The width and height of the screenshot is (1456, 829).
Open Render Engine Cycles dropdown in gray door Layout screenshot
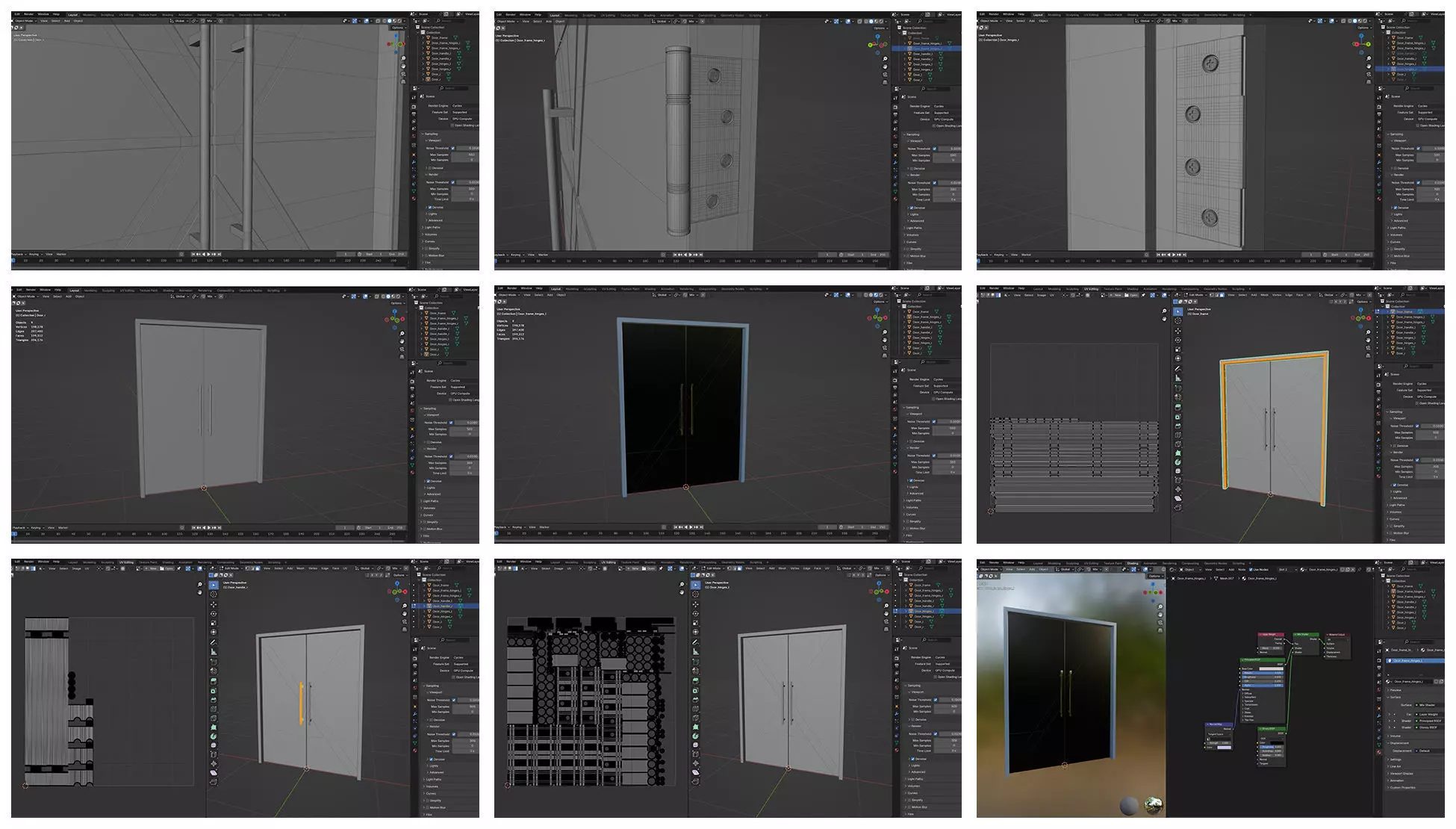coord(464,380)
